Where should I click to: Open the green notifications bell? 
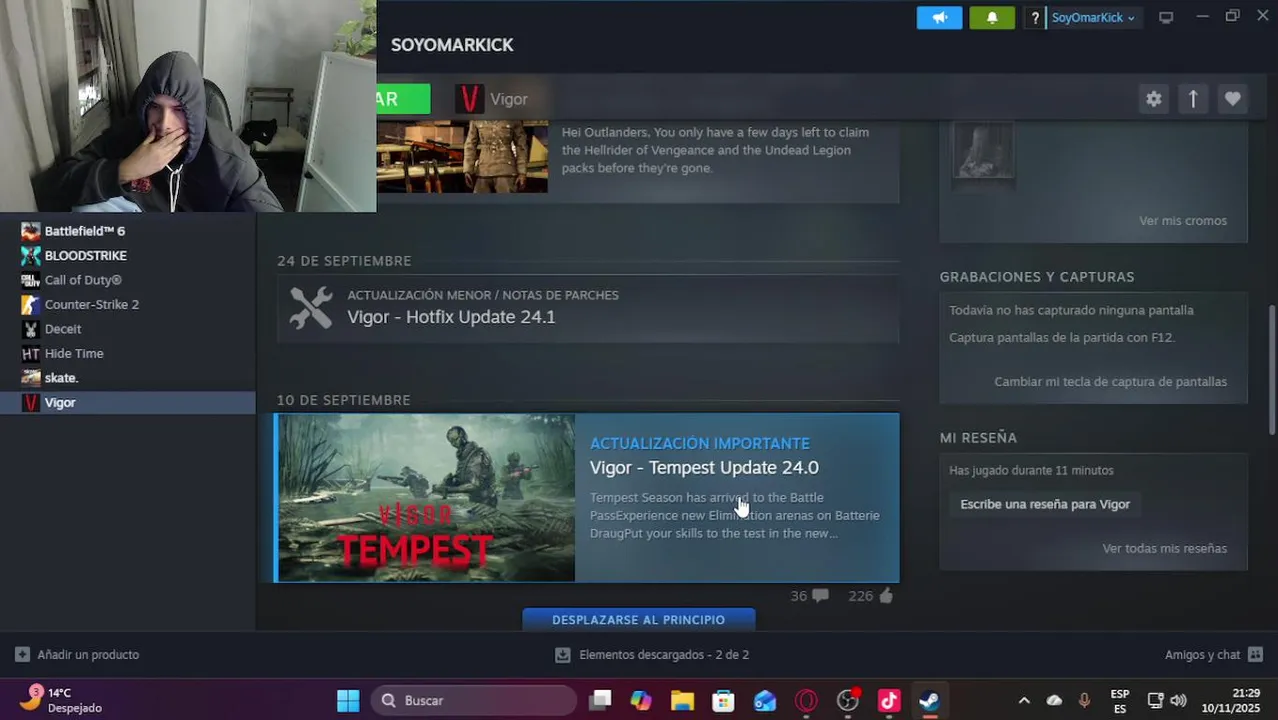click(x=992, y=18)
